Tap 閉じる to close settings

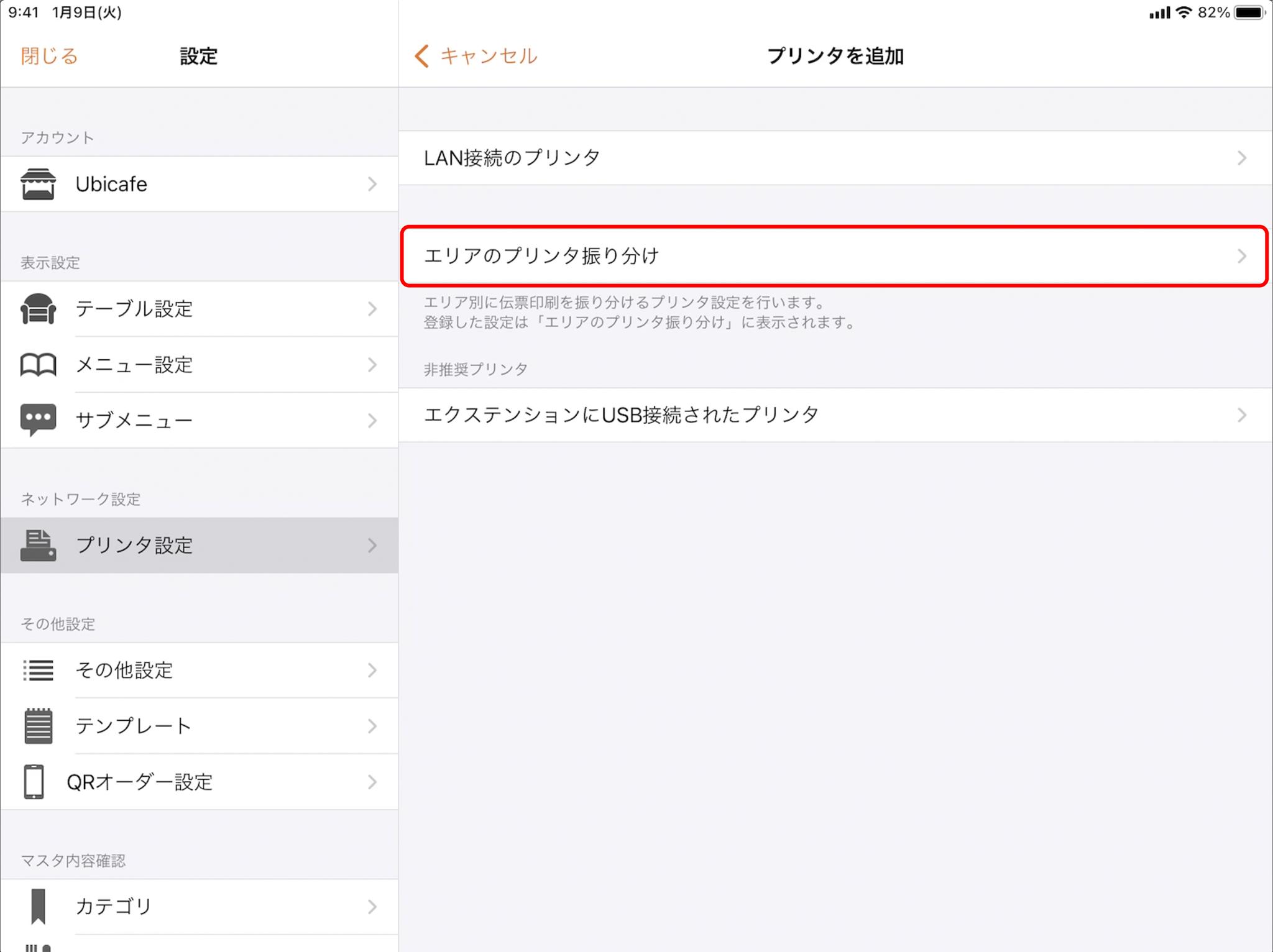point(50,56)
